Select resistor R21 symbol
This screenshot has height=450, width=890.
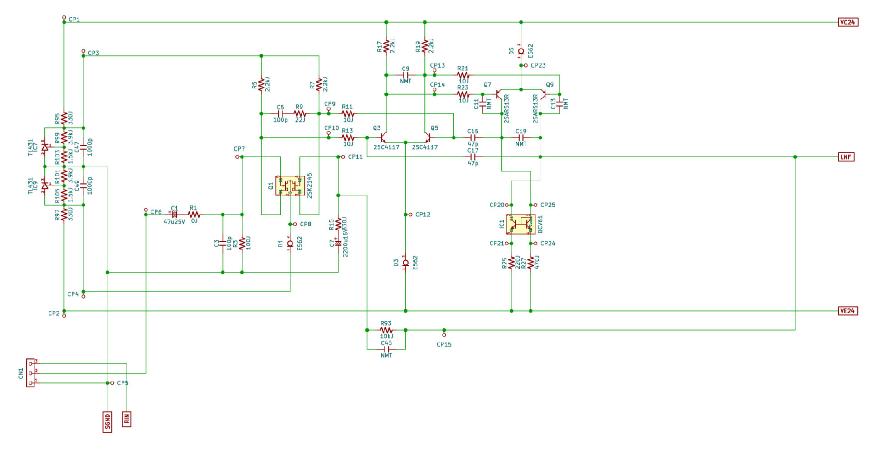[x=463, y=75]
